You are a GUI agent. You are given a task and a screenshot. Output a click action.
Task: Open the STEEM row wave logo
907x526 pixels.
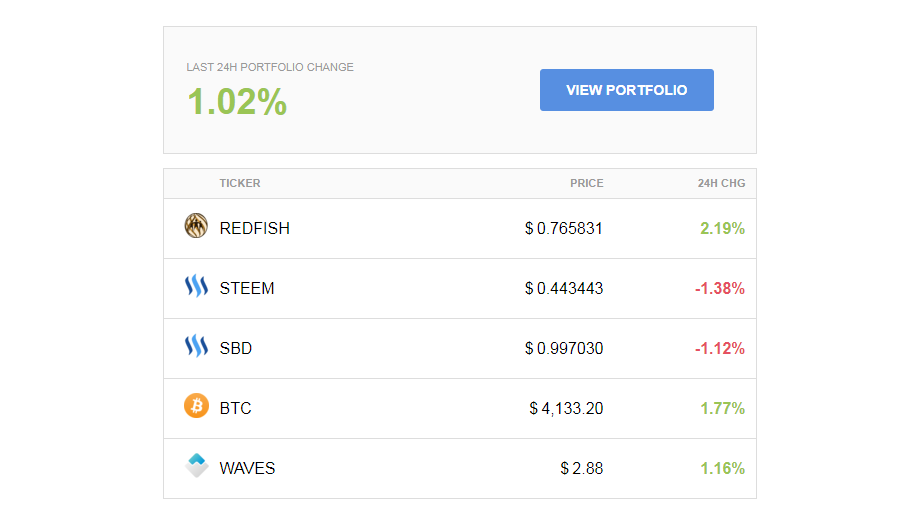click(196, 286)
